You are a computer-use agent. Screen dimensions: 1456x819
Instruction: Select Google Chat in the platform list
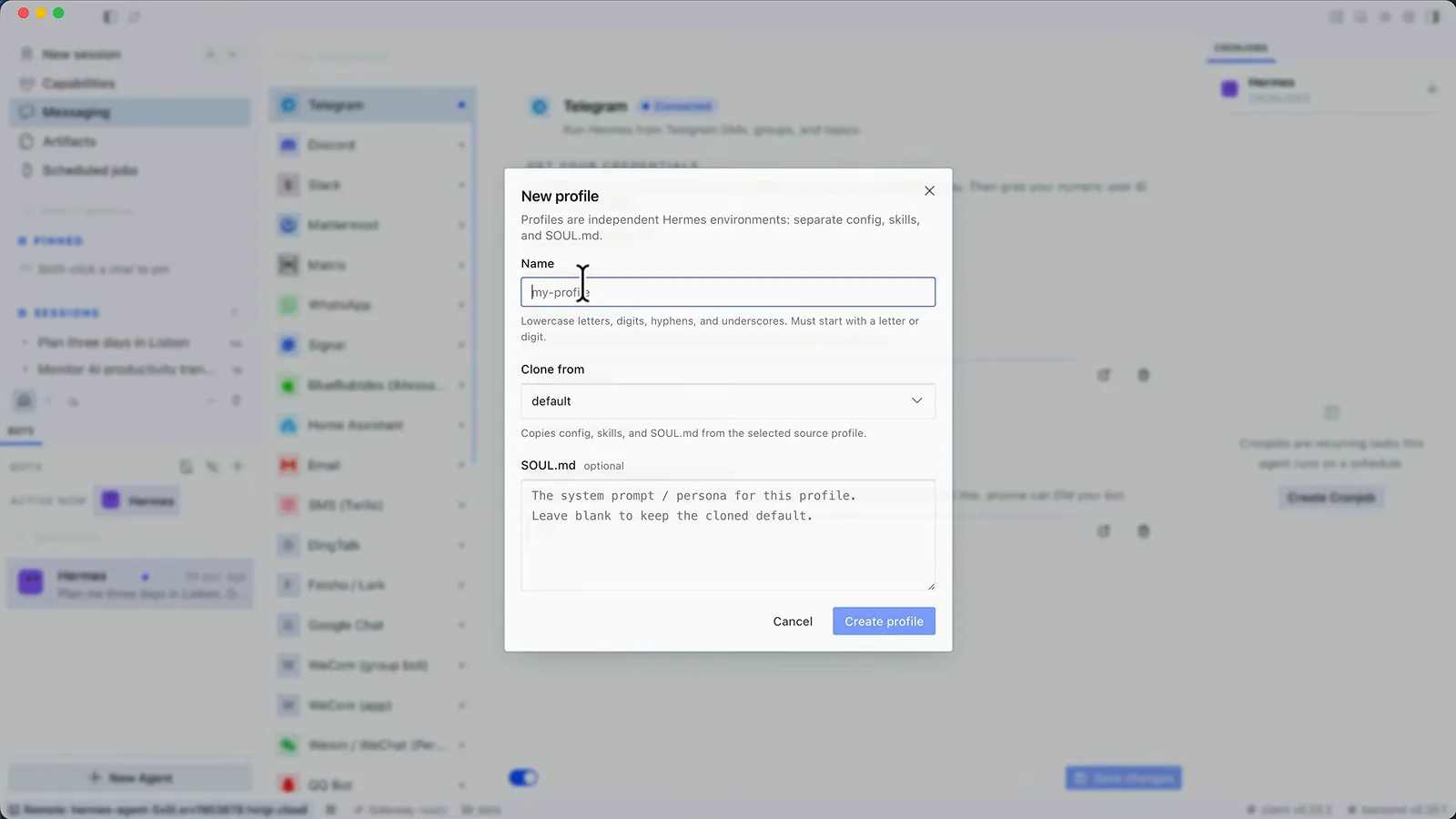click(x=372, y=625)
